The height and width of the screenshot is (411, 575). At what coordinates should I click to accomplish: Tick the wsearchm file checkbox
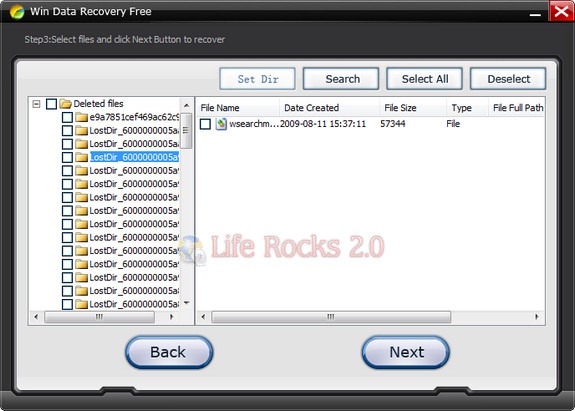[205, 124]
